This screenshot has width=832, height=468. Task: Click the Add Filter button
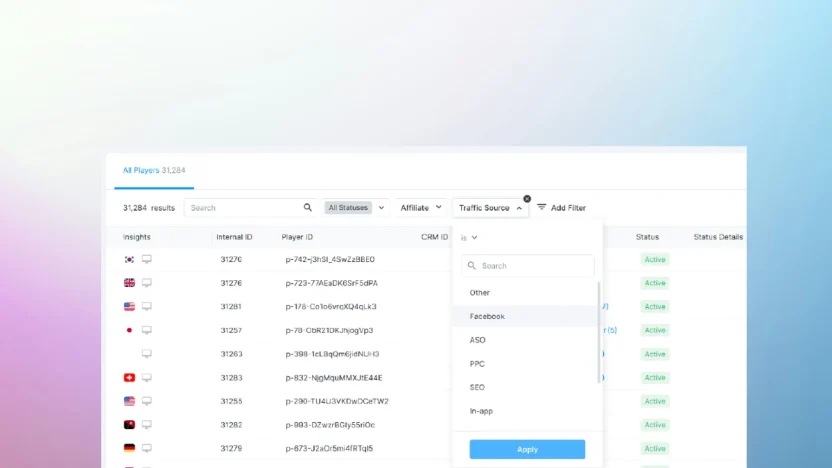(x=561, y=207)
